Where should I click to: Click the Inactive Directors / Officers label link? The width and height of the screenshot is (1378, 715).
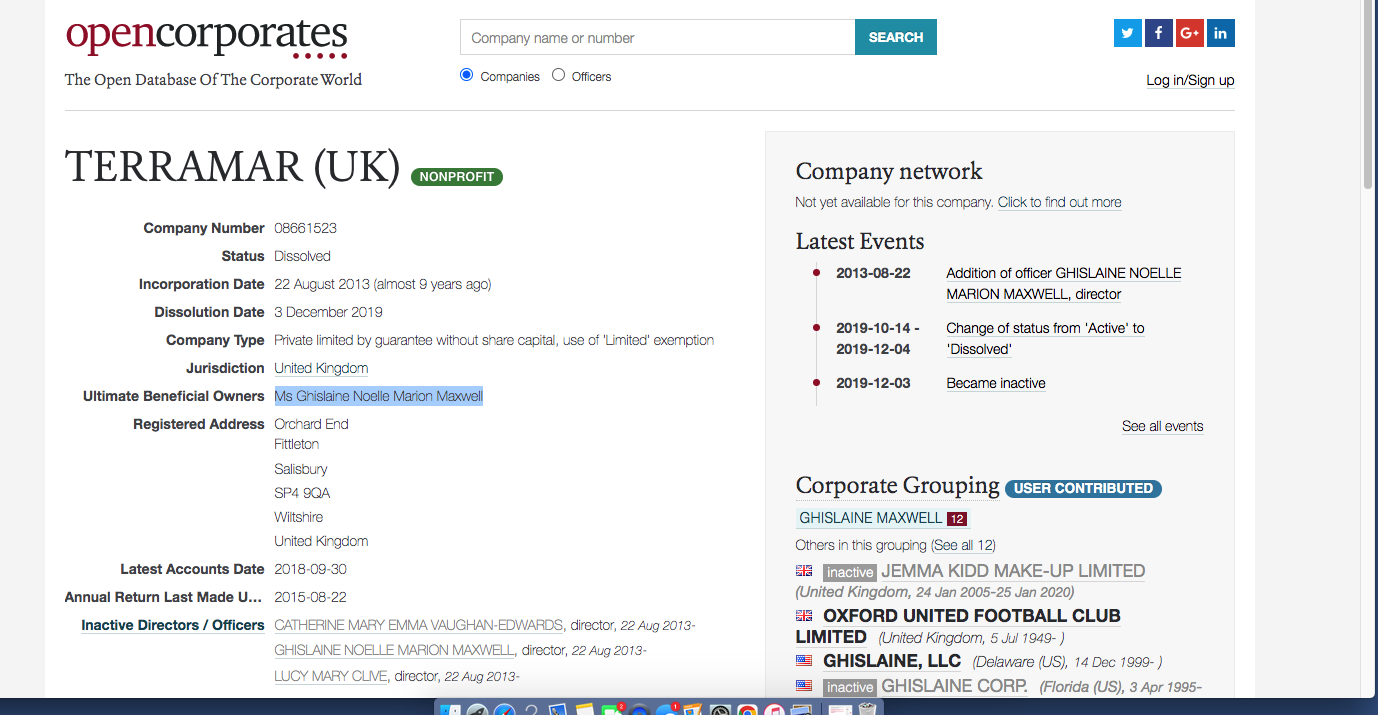[x=173, y=625]
